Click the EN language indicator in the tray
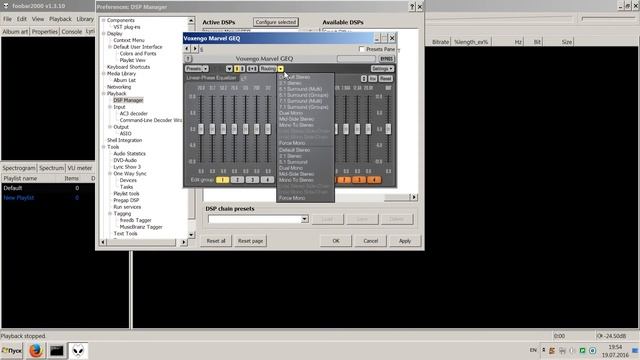Viewport: 640px width, 360px height. 533,350
